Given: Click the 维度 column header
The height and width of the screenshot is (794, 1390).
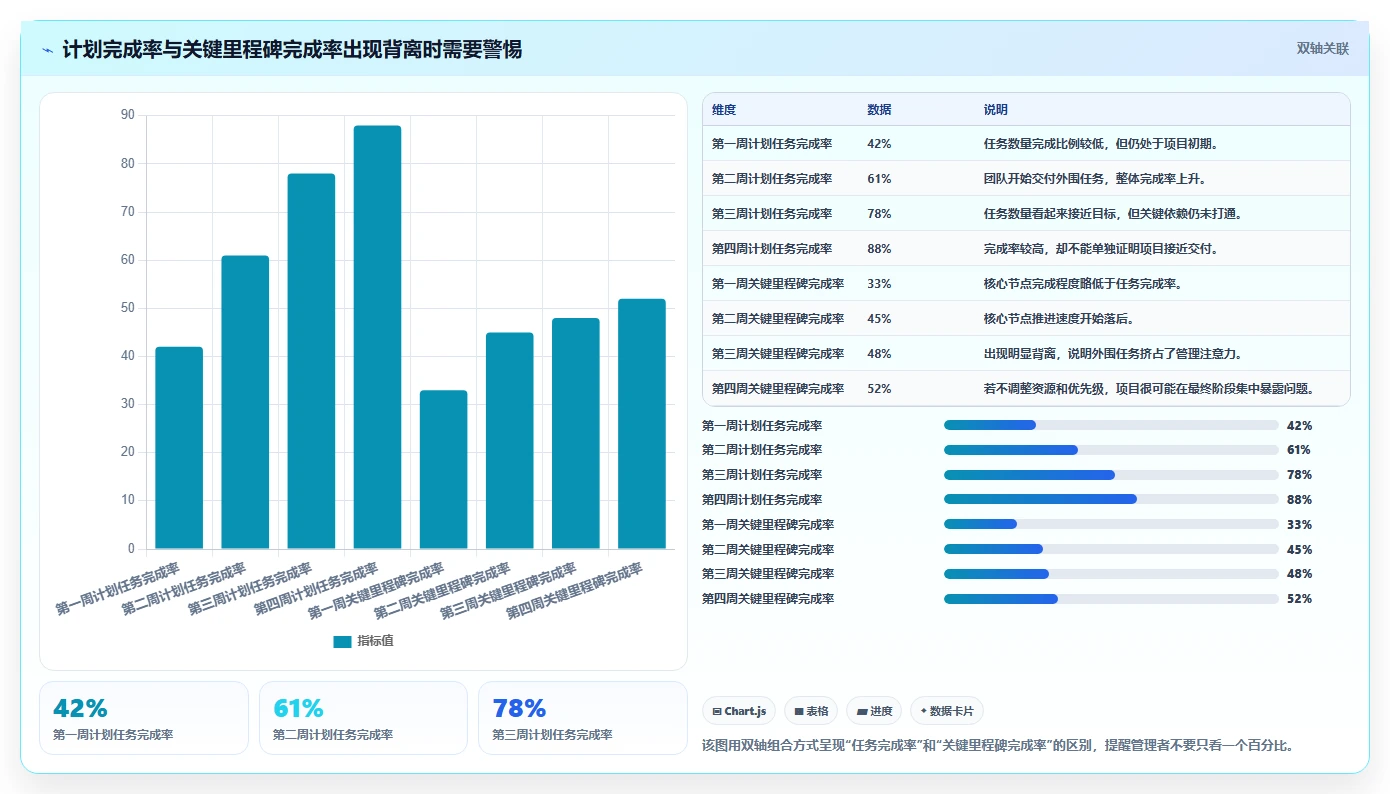Looking at the screenshot, I should [x=724, y=110].
